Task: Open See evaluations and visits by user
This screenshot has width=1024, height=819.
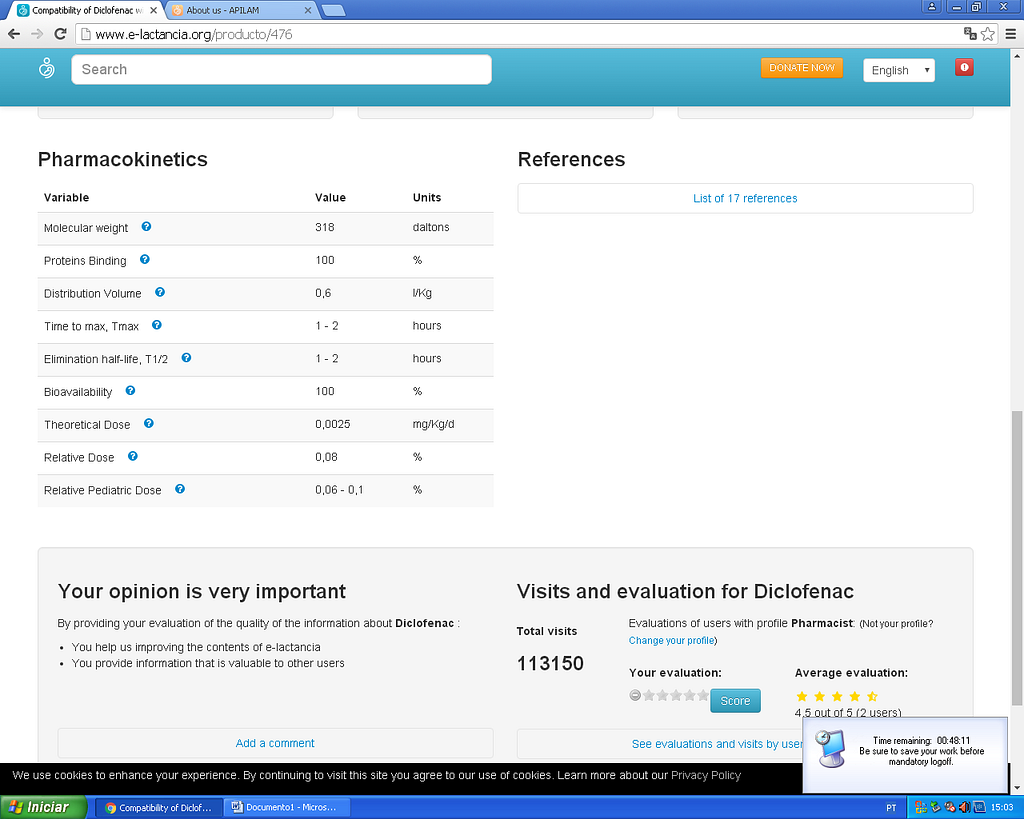Action: pos(717,744)
